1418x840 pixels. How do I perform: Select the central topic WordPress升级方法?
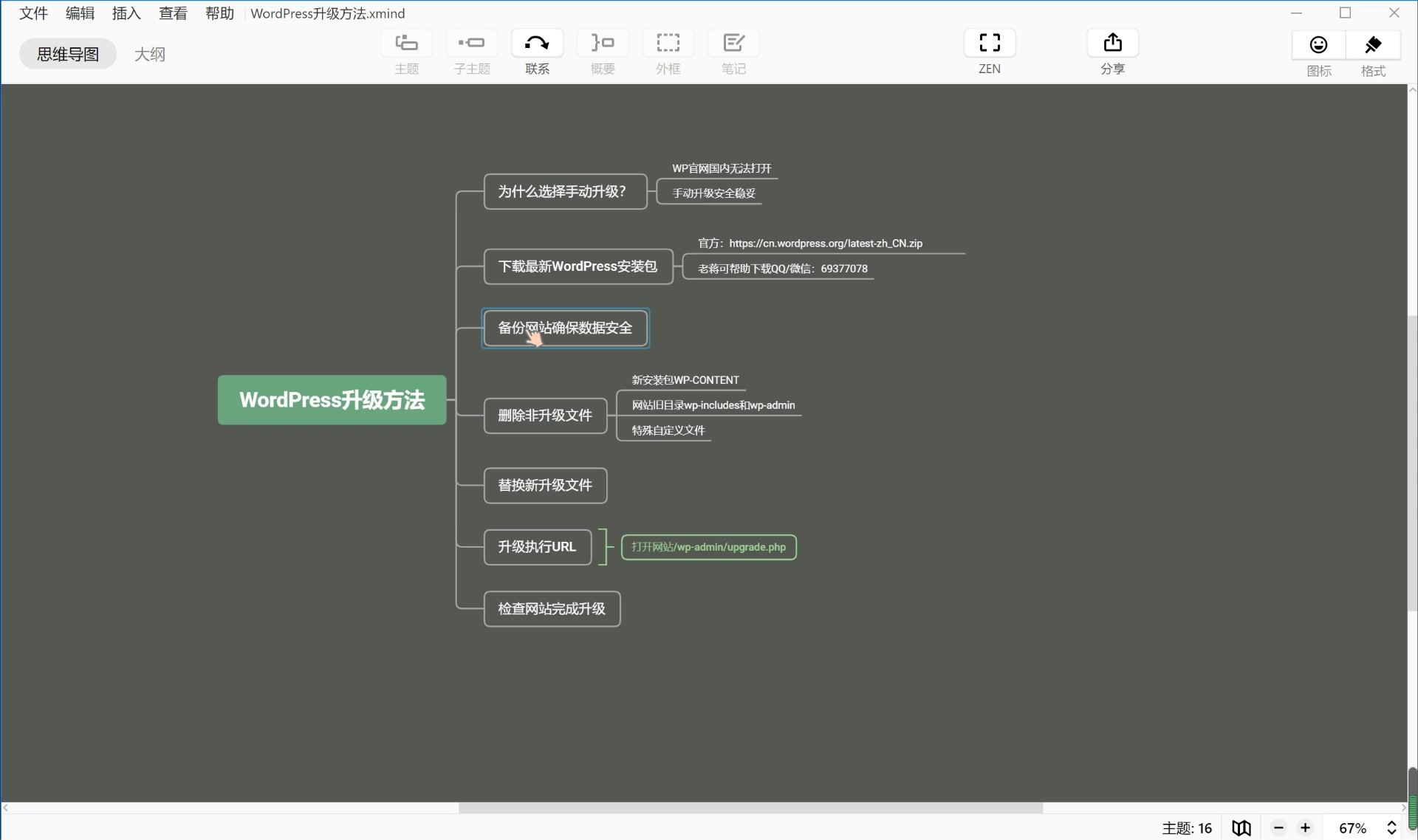point(332,400)
